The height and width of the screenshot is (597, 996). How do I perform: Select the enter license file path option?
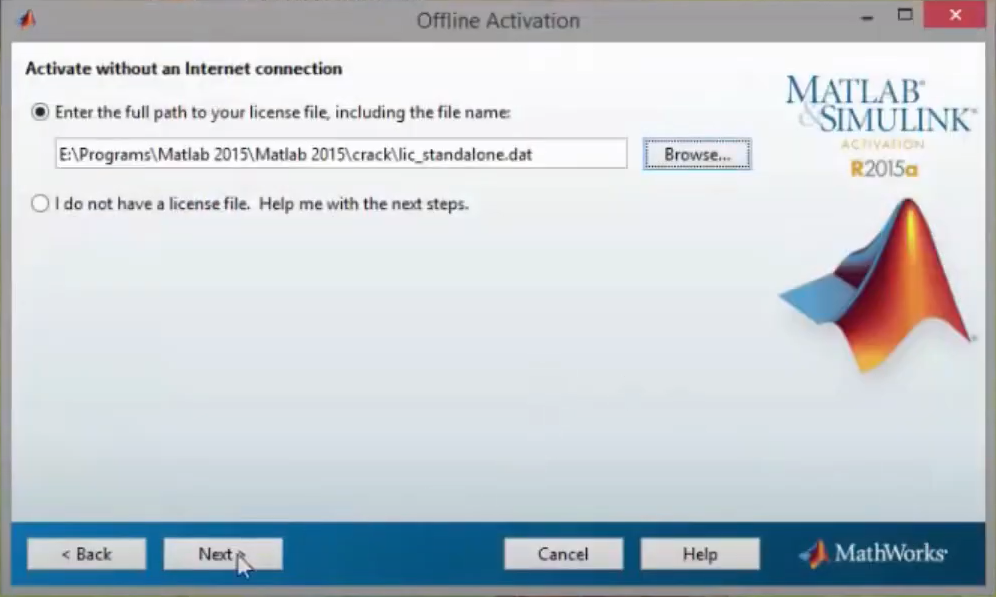[x=40, y=113]
